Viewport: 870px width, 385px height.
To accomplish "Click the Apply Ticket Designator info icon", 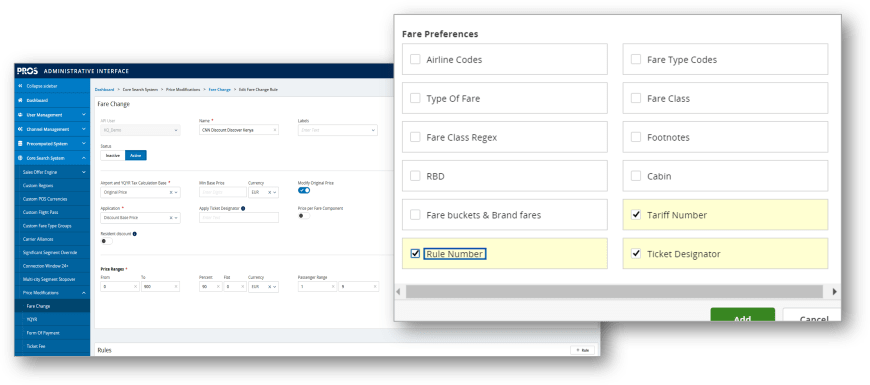I will (244, 209).
